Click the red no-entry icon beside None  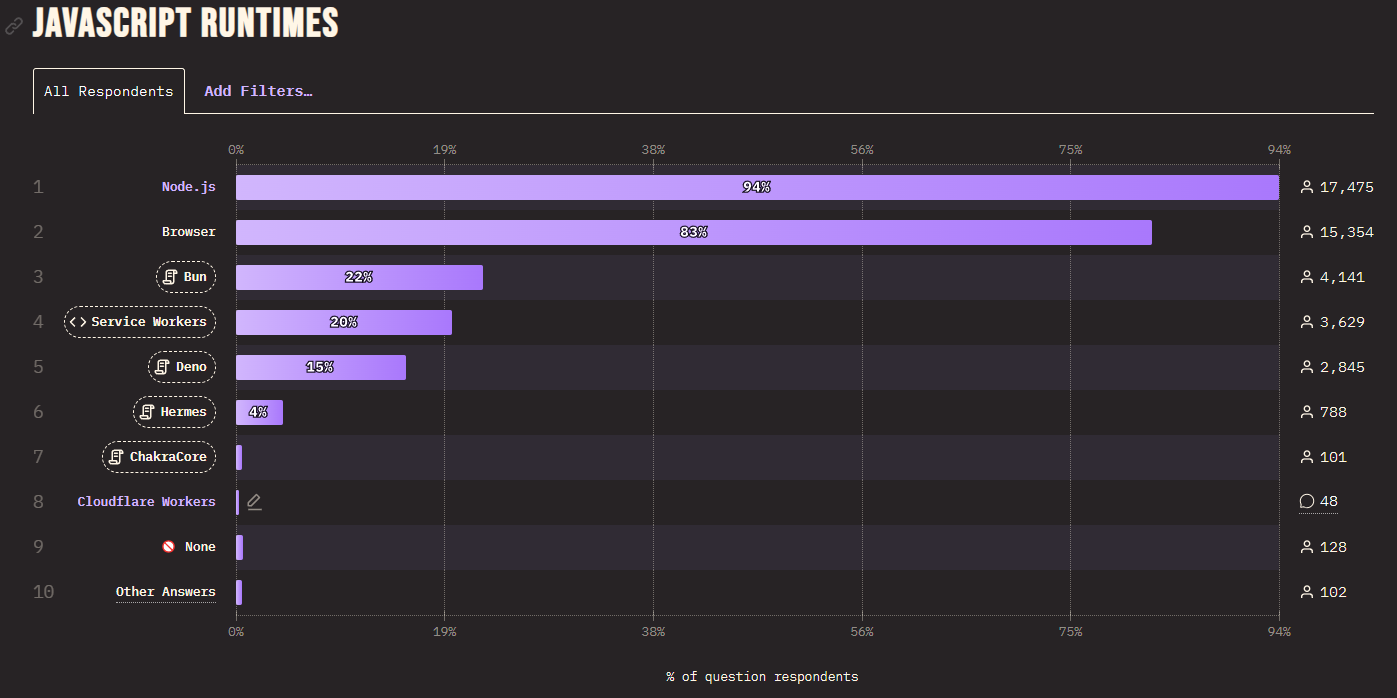169,547
